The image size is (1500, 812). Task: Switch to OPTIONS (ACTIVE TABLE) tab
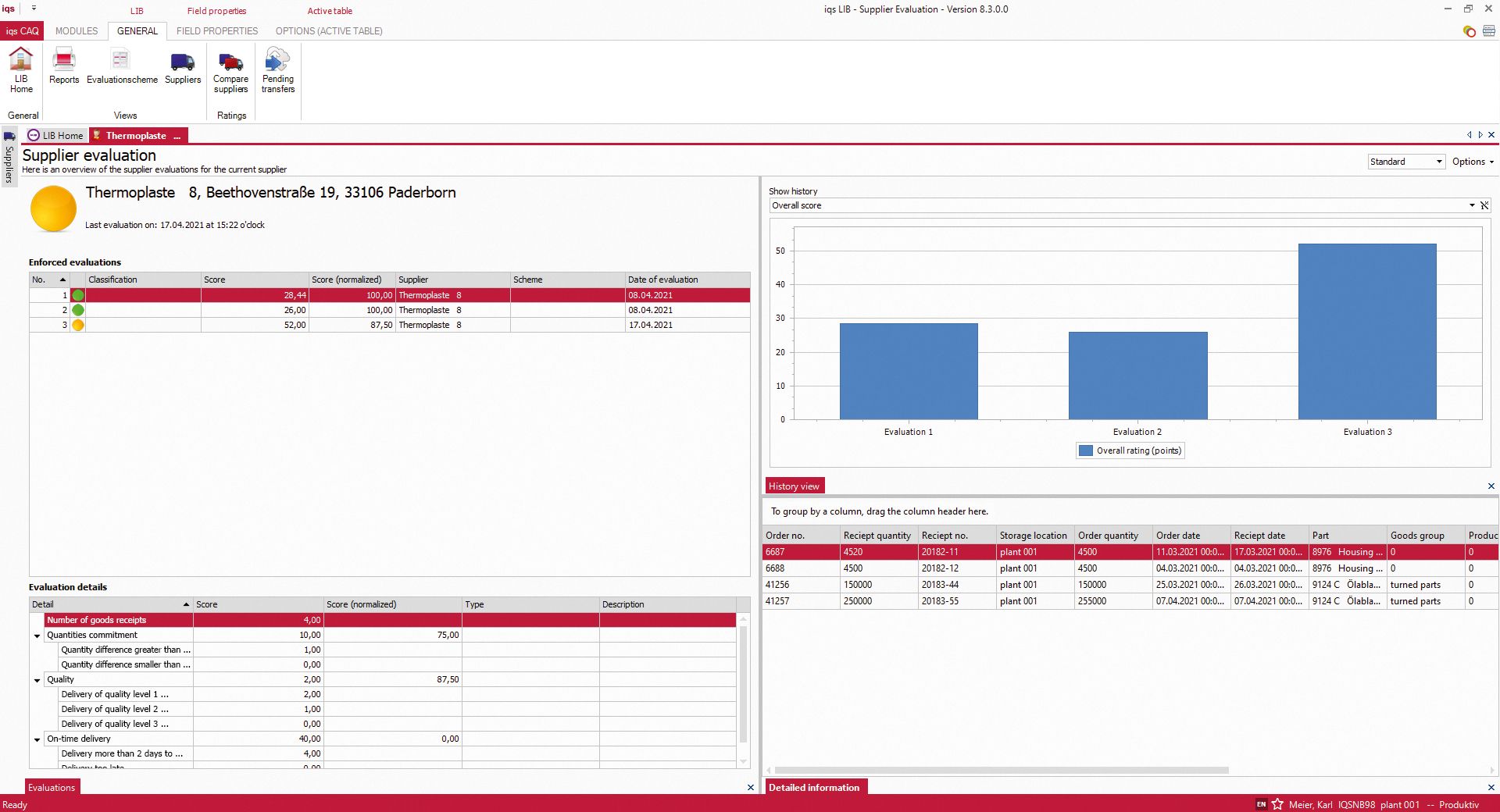pos(329,31)
